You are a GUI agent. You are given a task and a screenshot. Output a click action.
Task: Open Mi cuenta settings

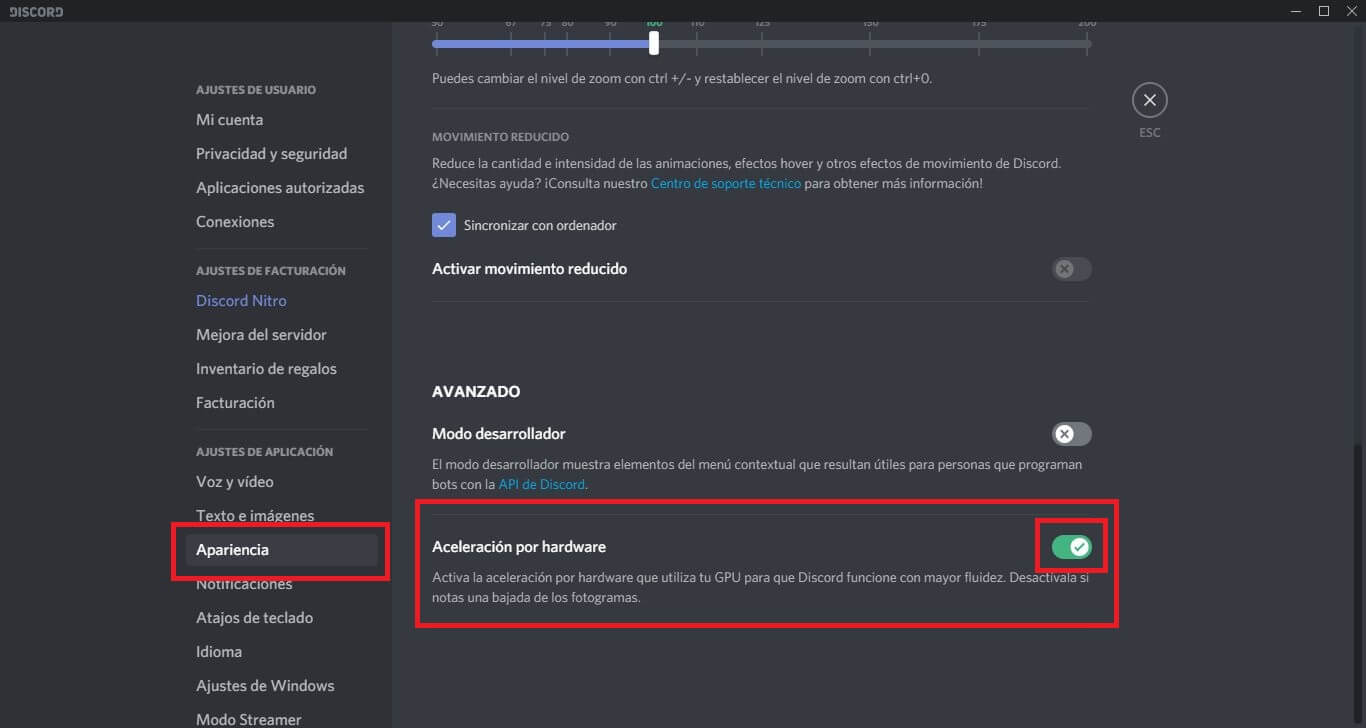tap(229, 120)
